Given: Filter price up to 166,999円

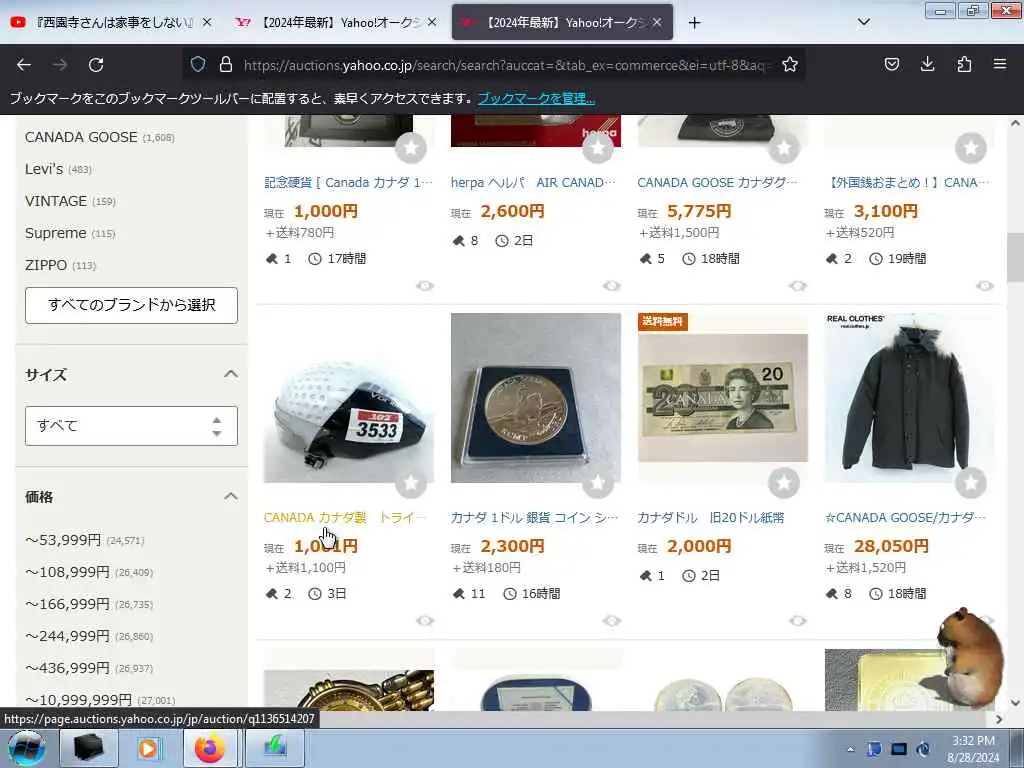Looking at the screenshot, I should coord(67,604).
